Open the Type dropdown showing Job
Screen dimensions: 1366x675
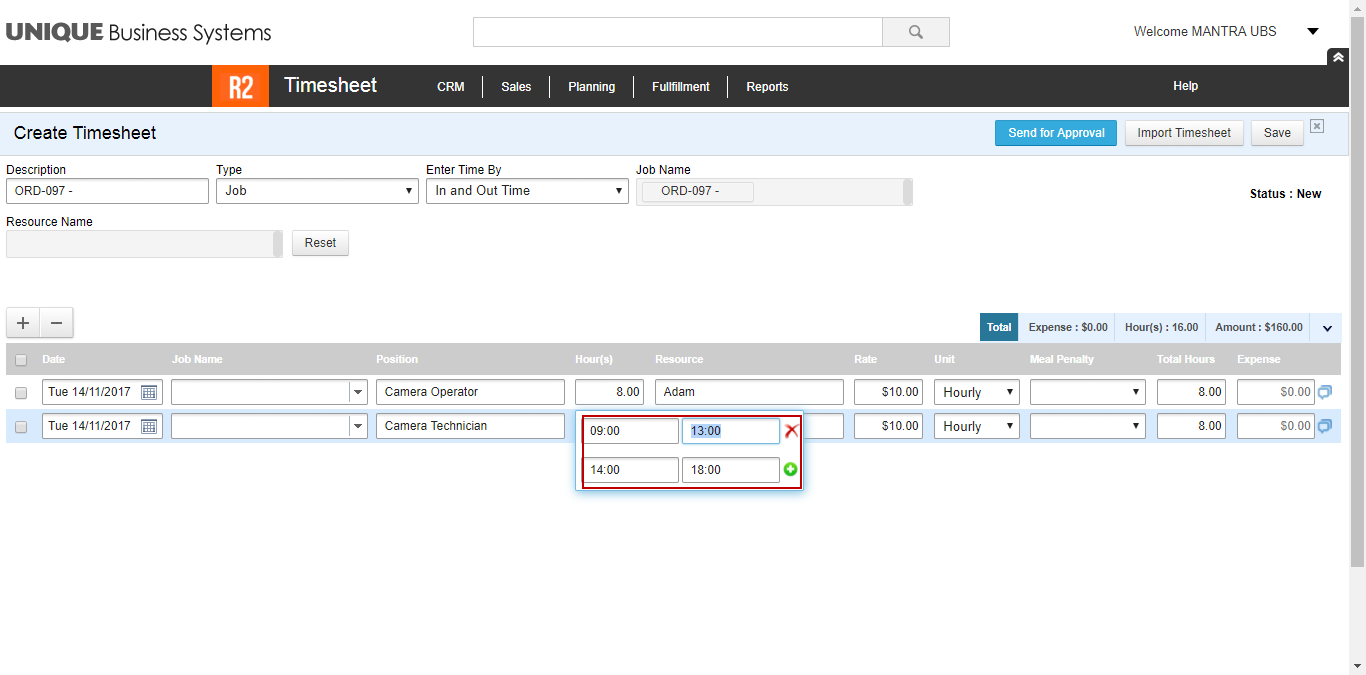(317, 191)
